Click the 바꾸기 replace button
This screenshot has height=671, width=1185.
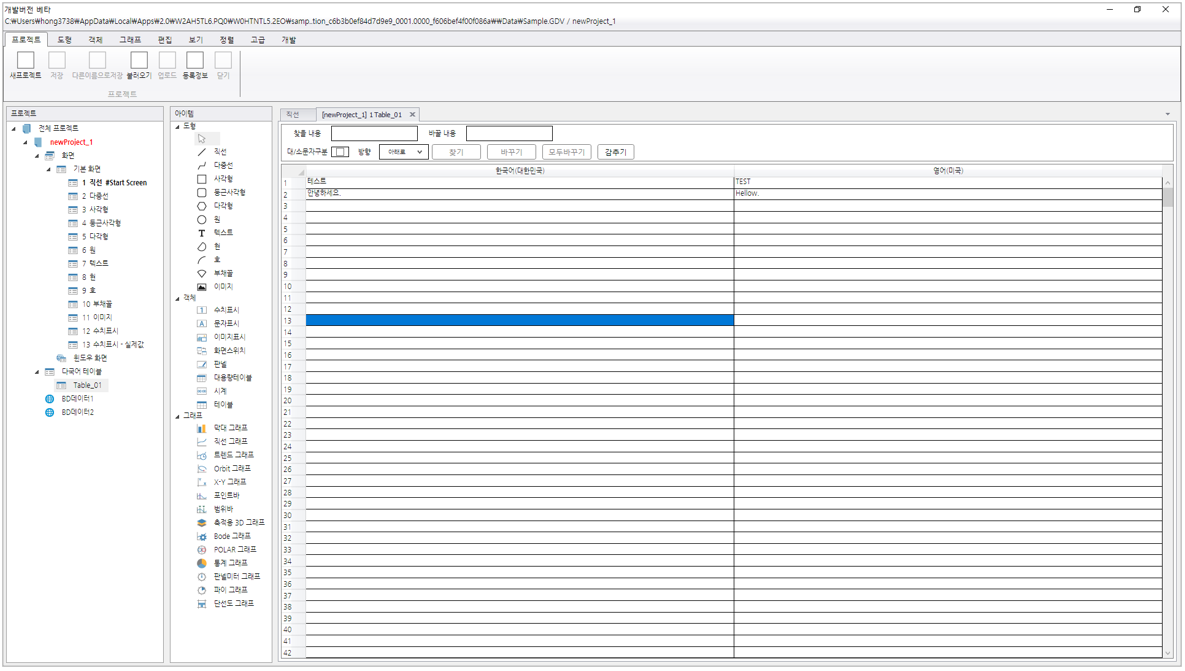click(x=512, y=152)
